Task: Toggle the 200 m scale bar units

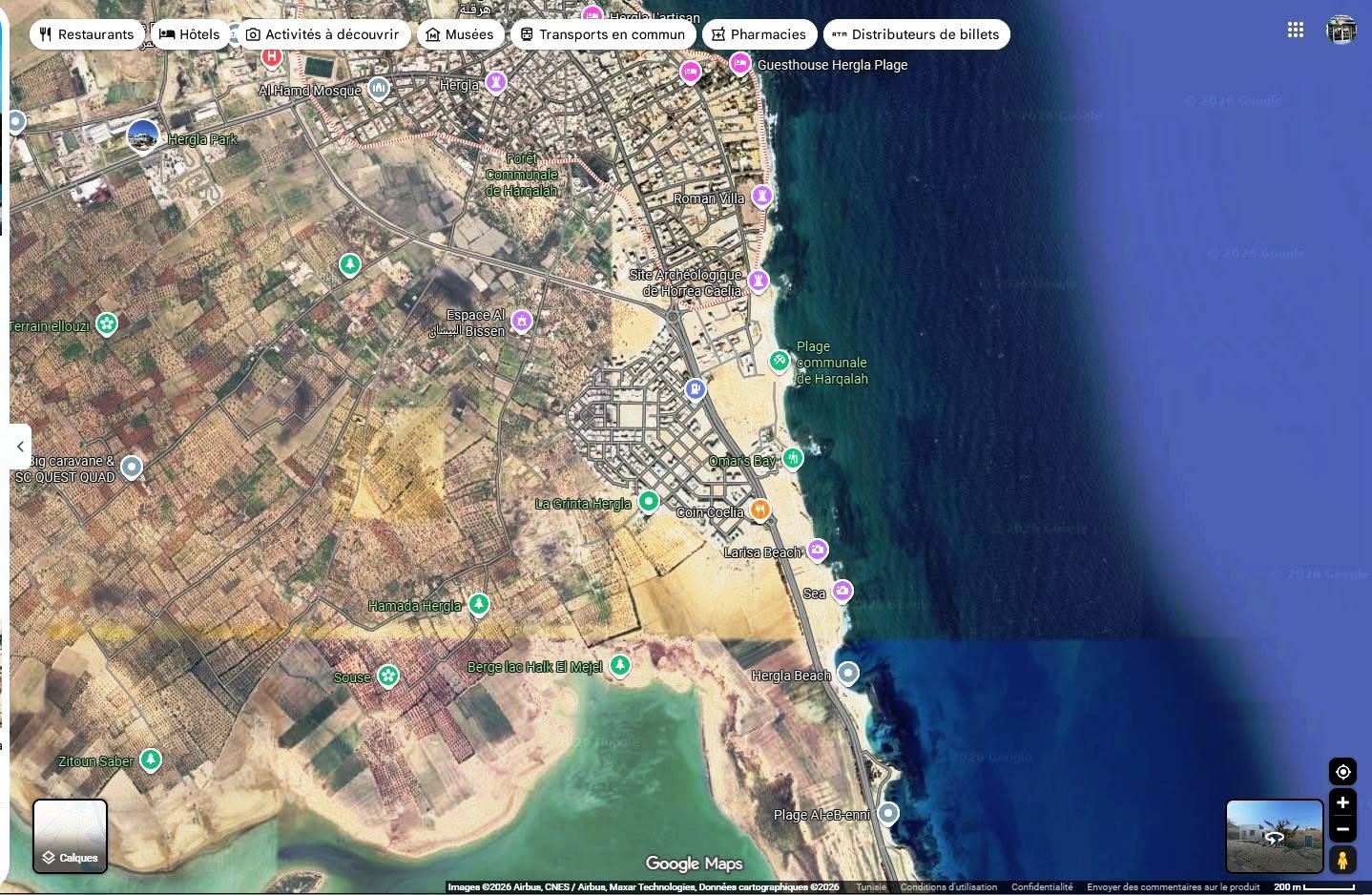Action: (x=1315, y=887)
